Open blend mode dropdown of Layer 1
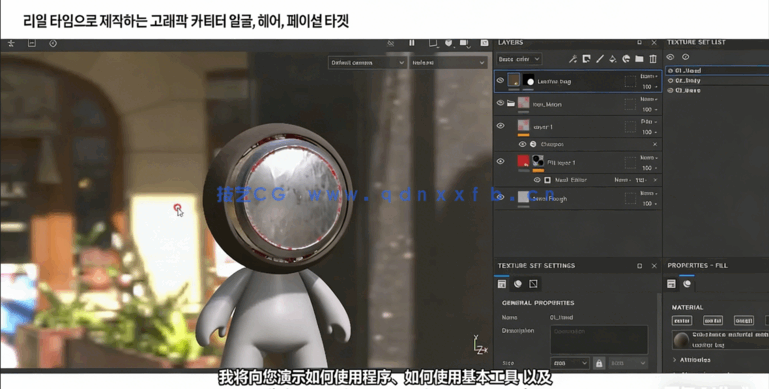The image size is (769, 389). (649, 122)
